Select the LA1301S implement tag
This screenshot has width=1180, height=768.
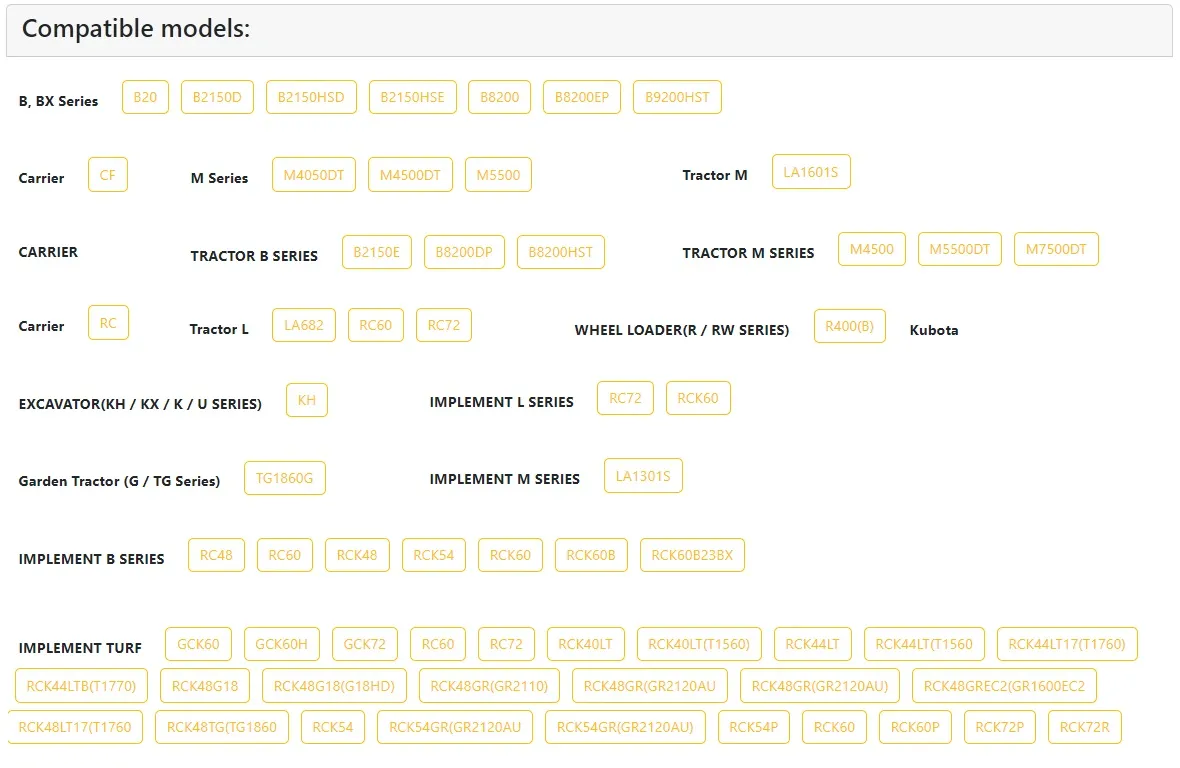[643, 475]
